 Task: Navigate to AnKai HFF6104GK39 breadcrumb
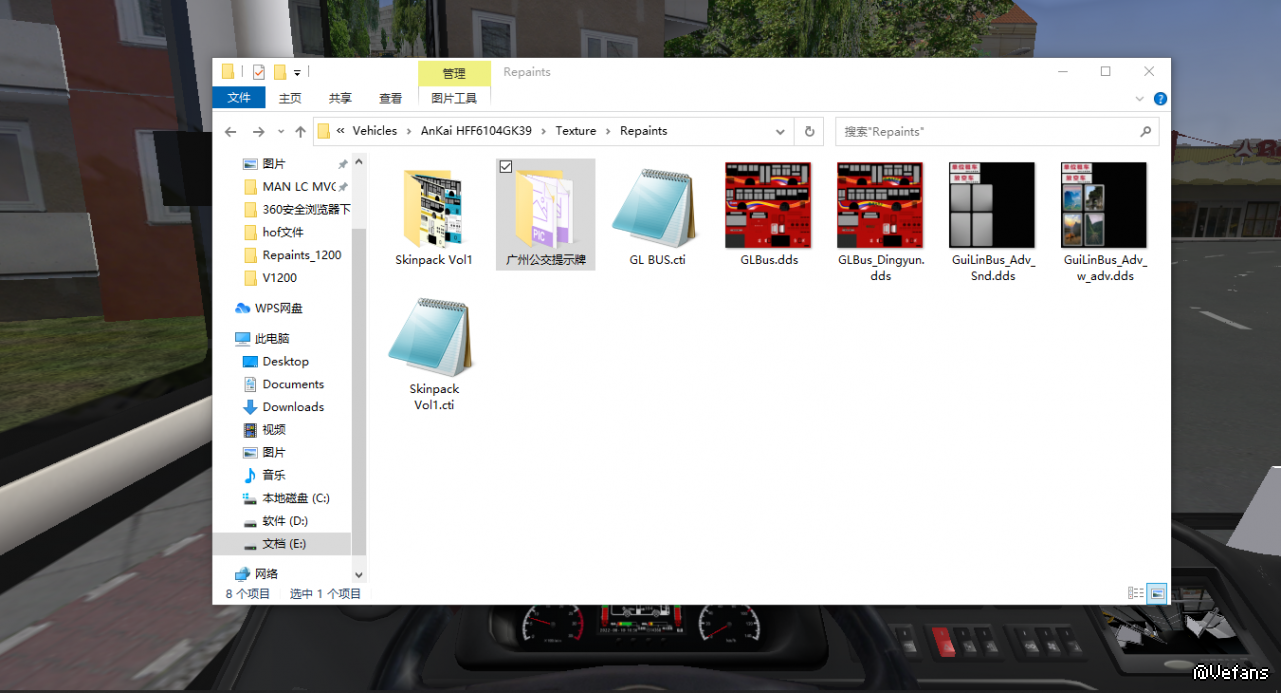tap(476, 131)
